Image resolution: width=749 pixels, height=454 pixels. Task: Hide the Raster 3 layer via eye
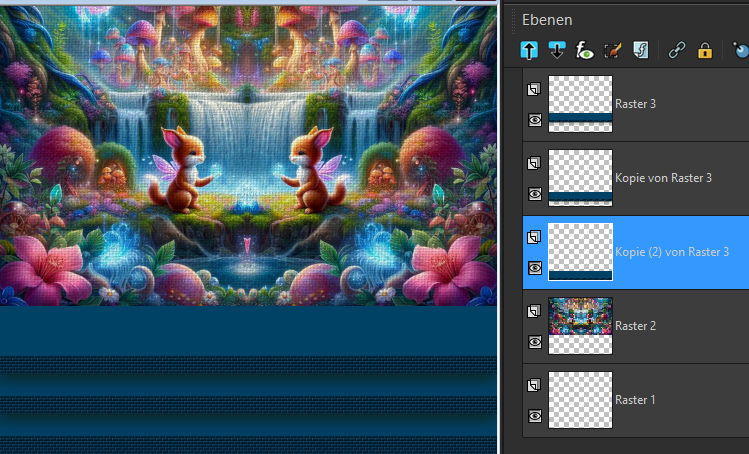535,120
